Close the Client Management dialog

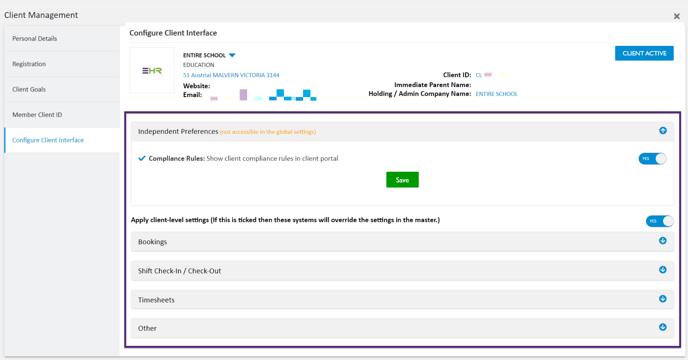click(677, 16)
